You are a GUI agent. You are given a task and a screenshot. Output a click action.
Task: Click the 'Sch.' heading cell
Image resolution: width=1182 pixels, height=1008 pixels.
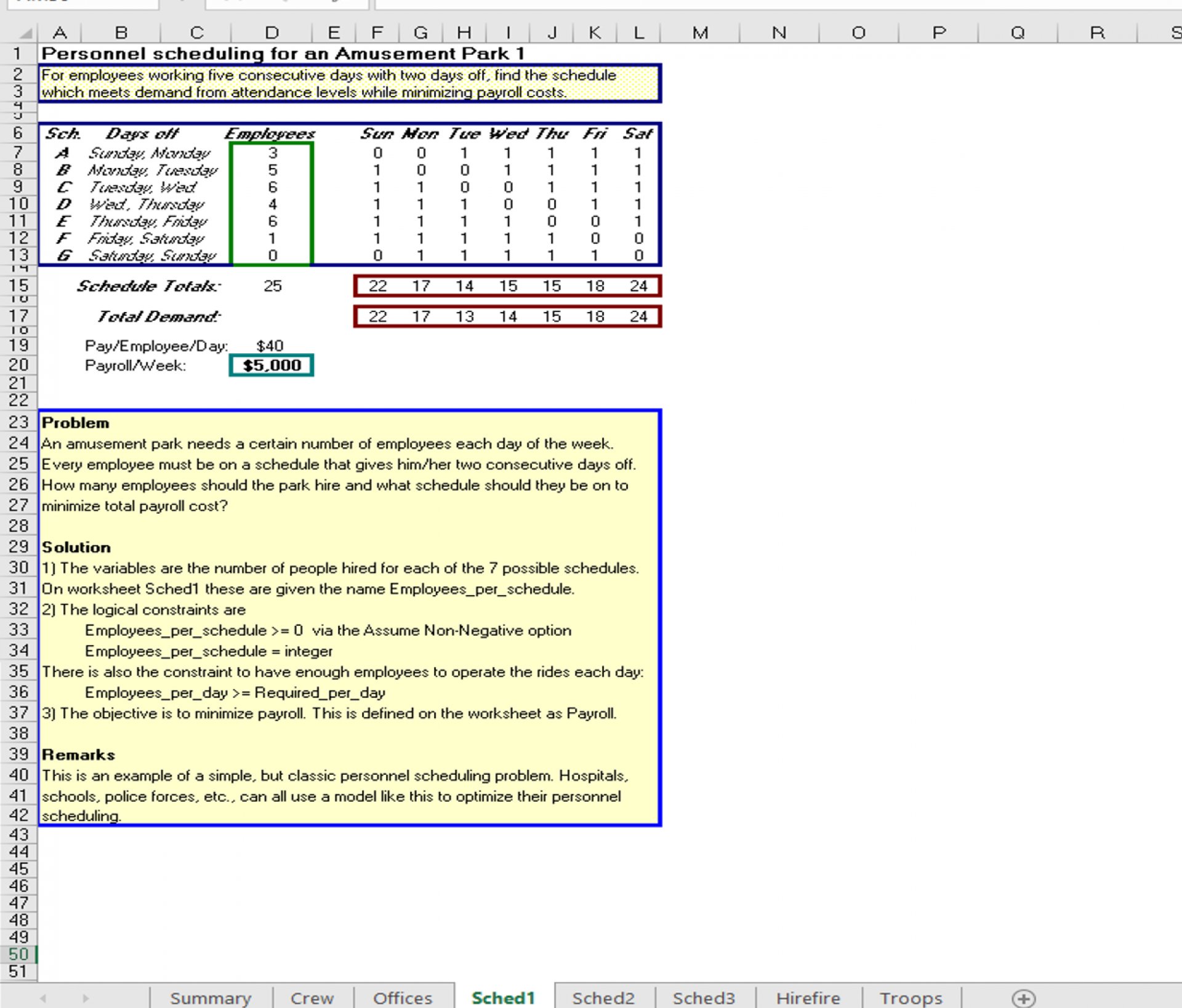coord(62,134)
